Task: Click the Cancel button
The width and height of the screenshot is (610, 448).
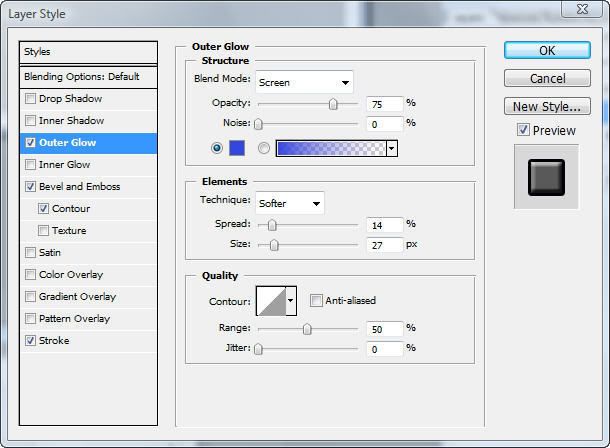Action: click(547, 79)
